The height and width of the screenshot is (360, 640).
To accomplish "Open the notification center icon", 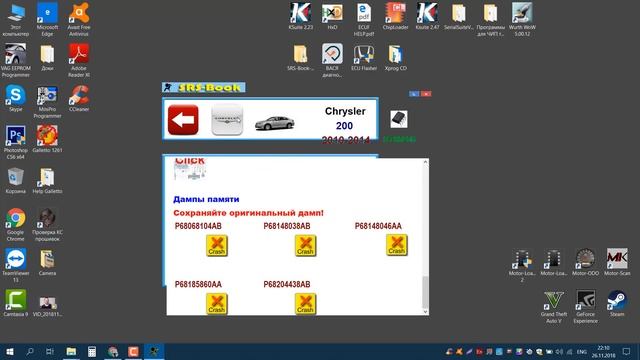I will coord(626,351).
